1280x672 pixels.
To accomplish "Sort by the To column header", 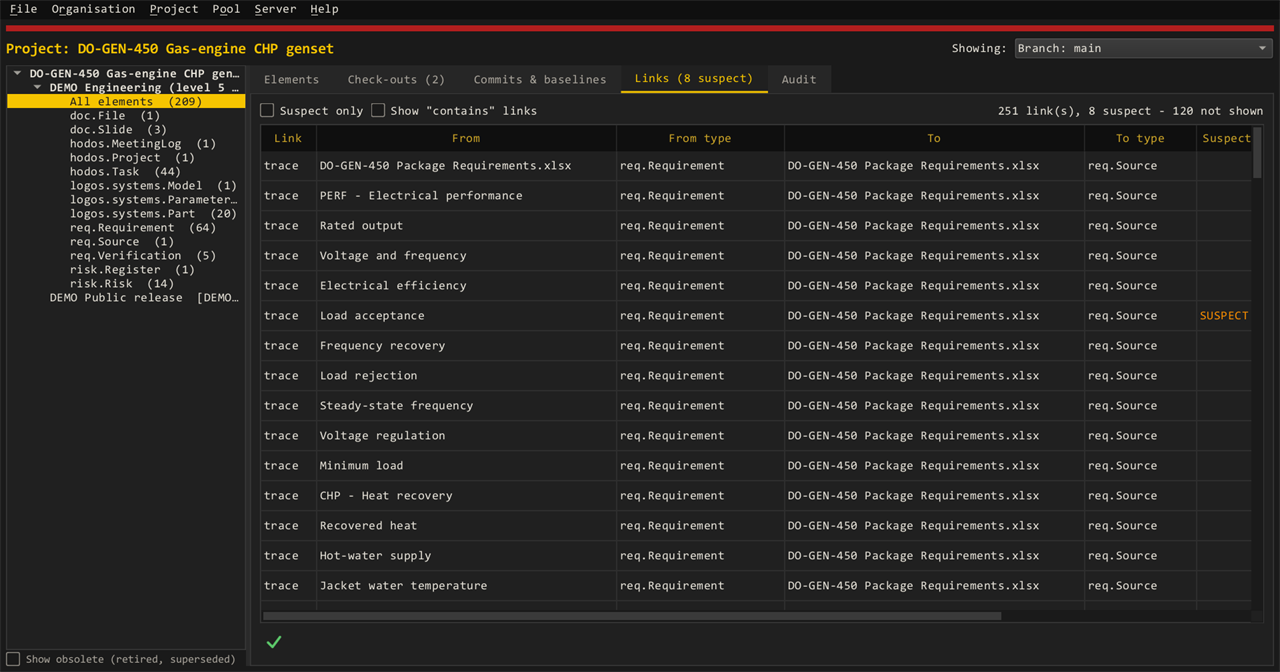I will [x=934, y=138].
